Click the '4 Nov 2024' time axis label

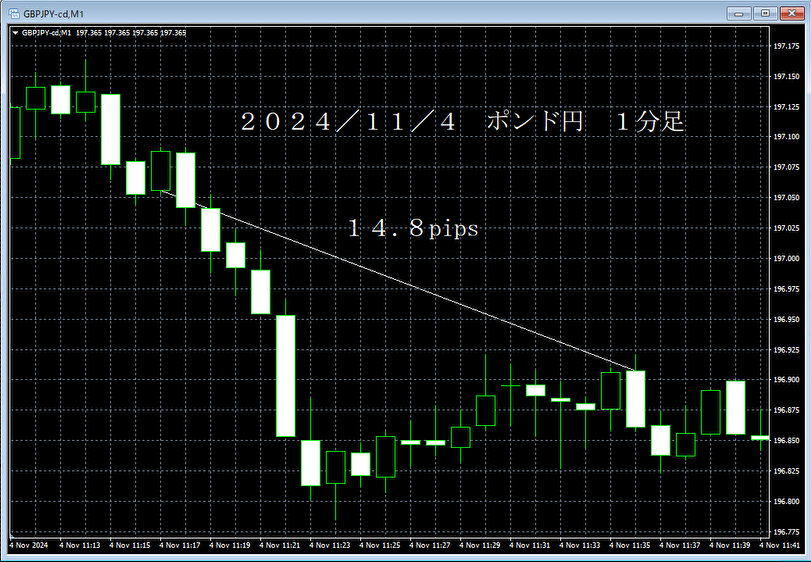tap(29, 545)
